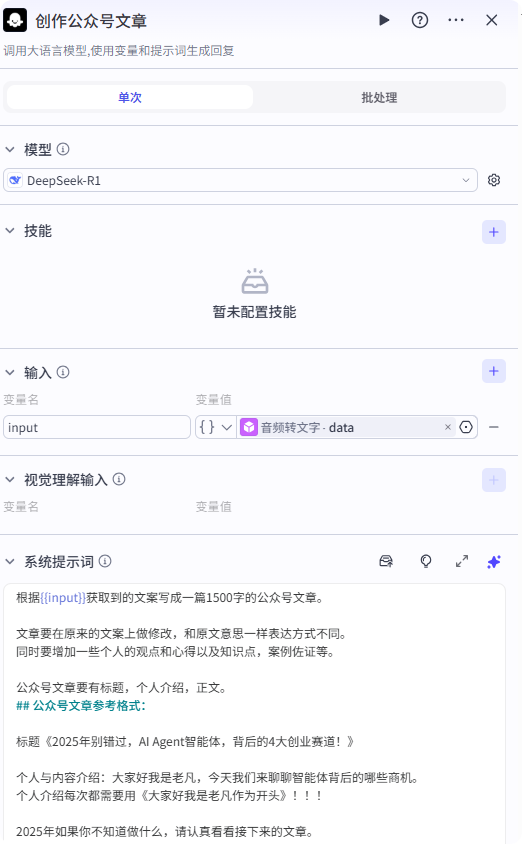Open the variable selector hexagon icon

pos(466,427)
